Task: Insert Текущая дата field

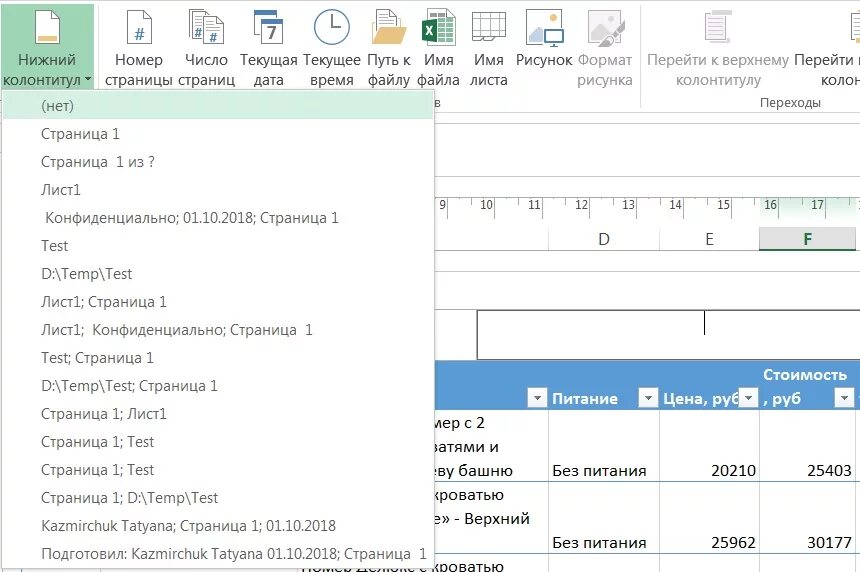Action: tap(268, 47)
